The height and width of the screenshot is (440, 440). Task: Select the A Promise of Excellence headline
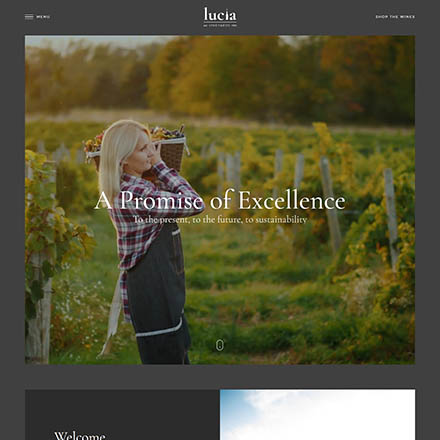(x=220, y=201)
